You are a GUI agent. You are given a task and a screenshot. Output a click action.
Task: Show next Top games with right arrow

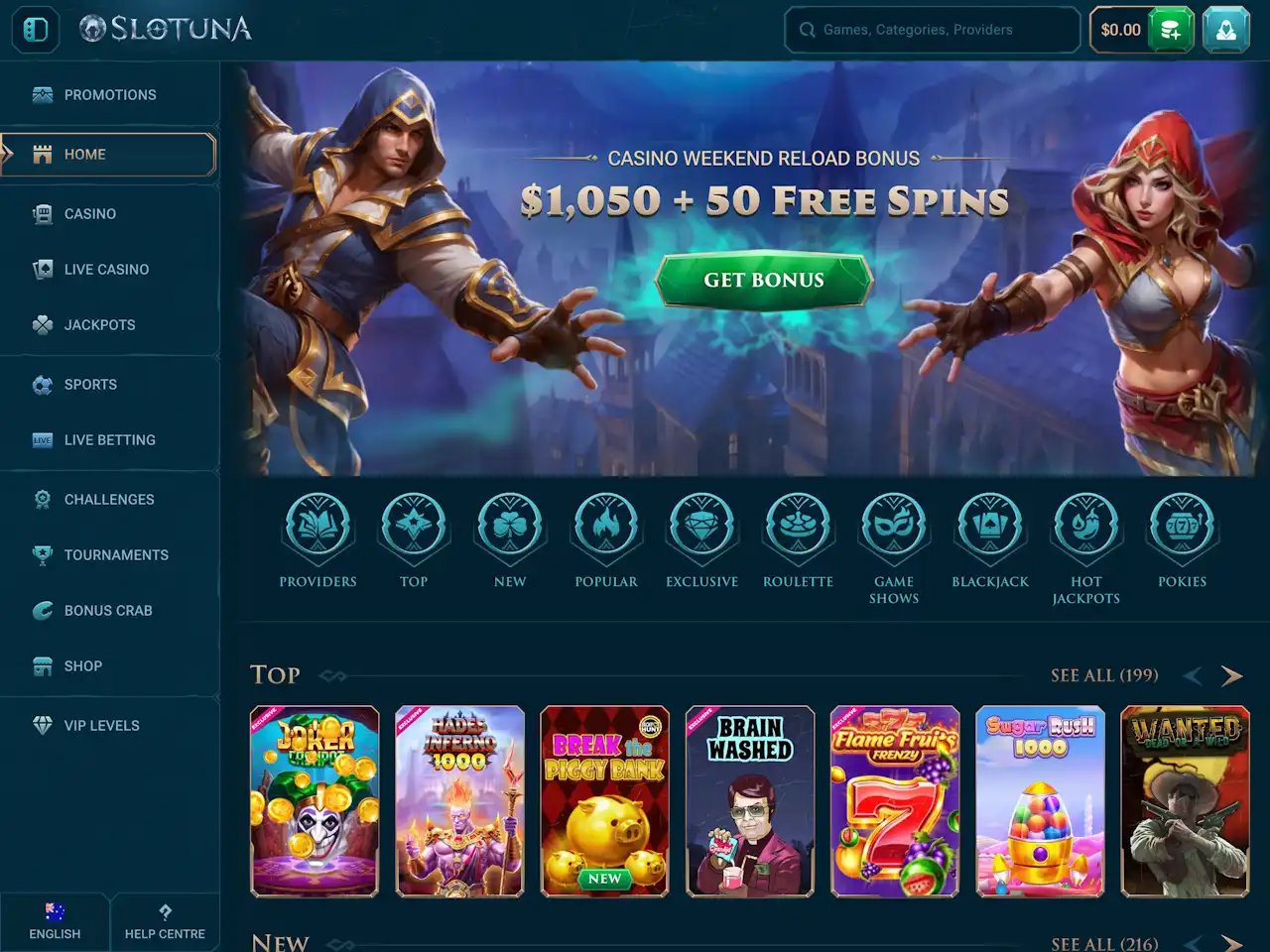pyautogui.click(x=1231, y=675)
